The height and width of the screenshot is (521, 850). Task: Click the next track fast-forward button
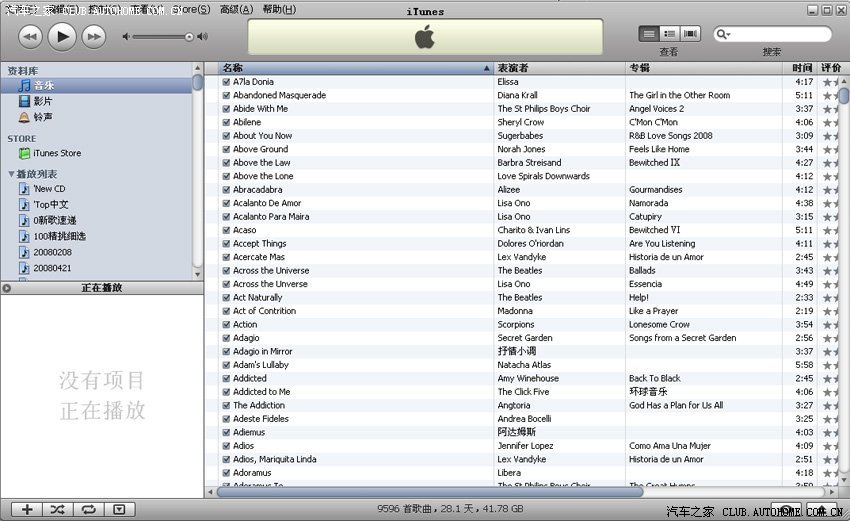(x=93, y=37)
